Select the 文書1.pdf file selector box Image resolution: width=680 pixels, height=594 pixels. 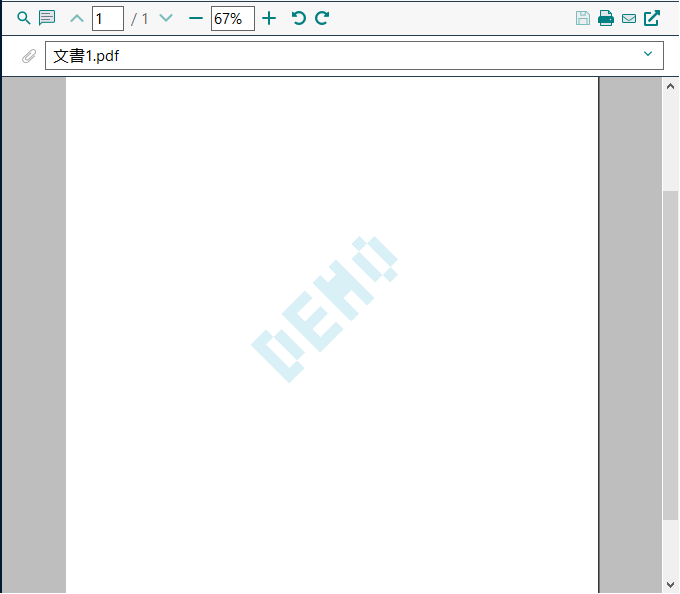click(x=340, y=56)
